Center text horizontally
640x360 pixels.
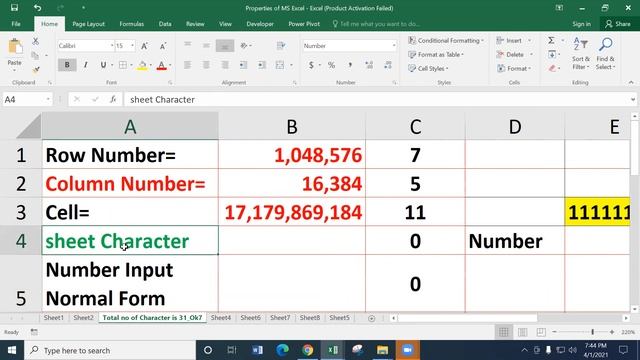pos(207,65)
